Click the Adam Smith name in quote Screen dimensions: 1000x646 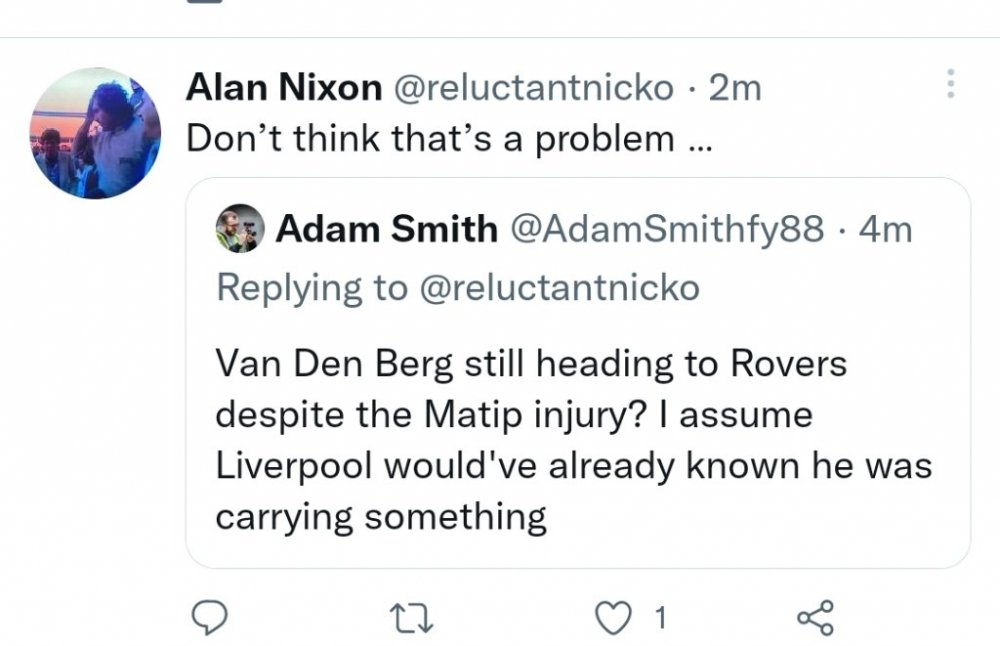pos(386,230)
